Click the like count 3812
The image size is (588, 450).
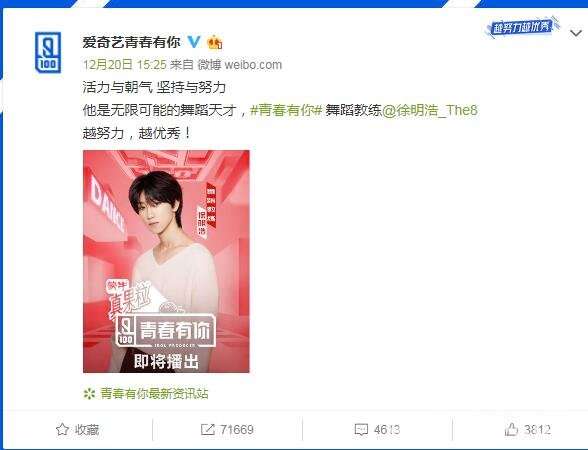click(537, 430)
